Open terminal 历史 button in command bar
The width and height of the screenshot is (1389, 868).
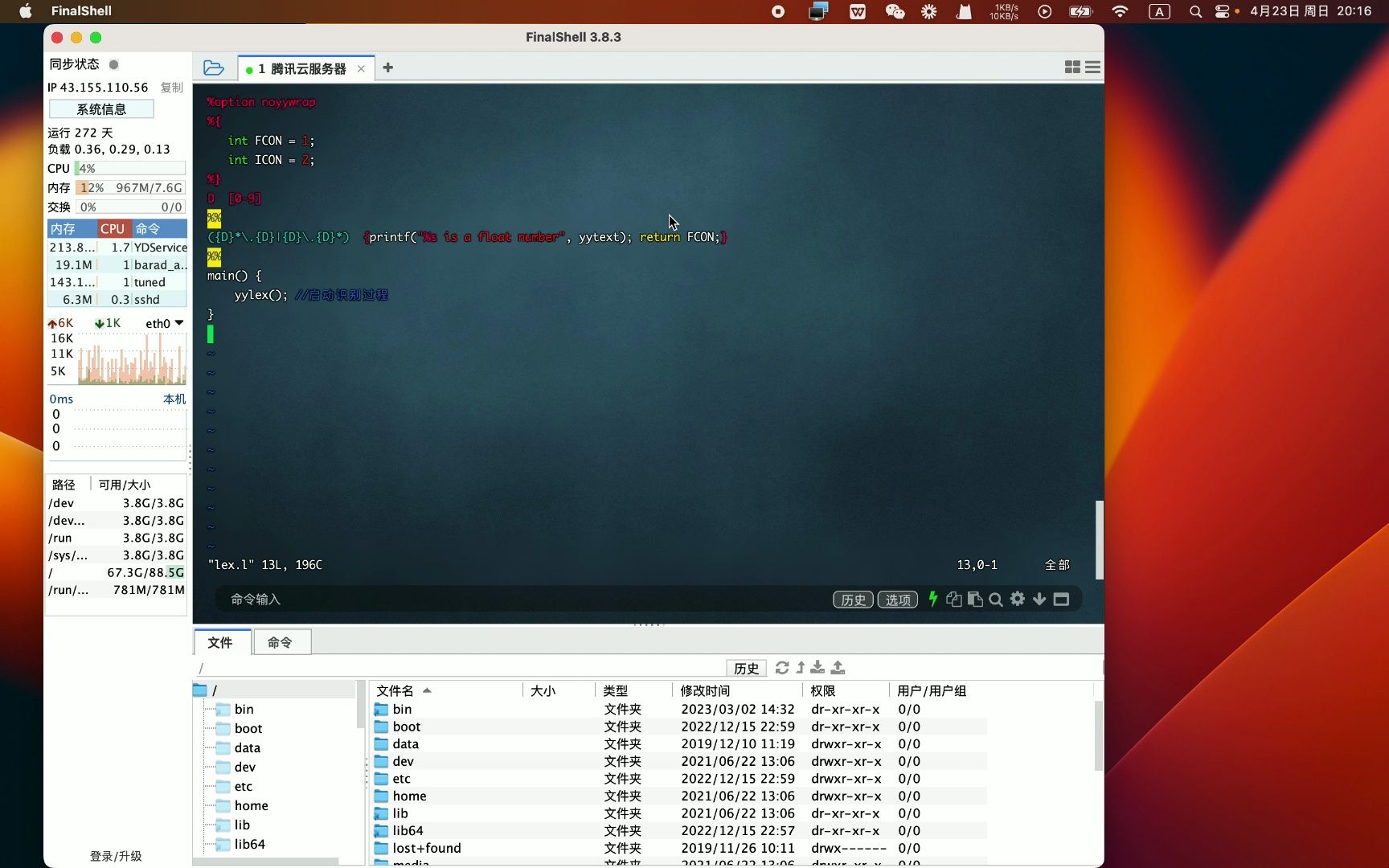[853, 600]
